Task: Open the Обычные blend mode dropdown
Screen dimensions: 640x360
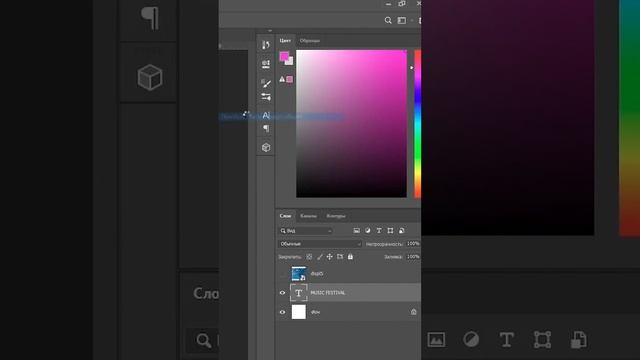Action: (x=320, y=244)
